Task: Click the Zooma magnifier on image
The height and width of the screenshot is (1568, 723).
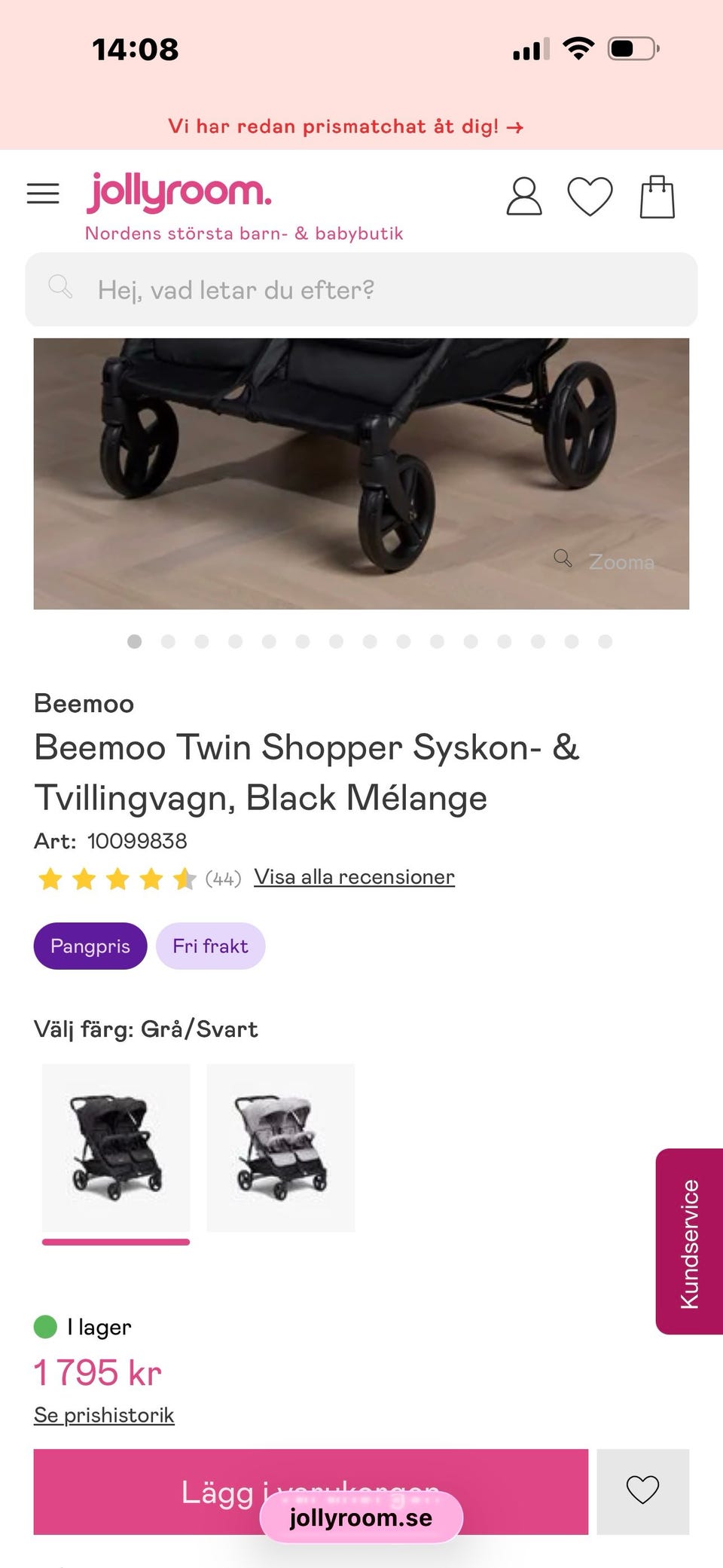Action: click(x=563, y=558)
